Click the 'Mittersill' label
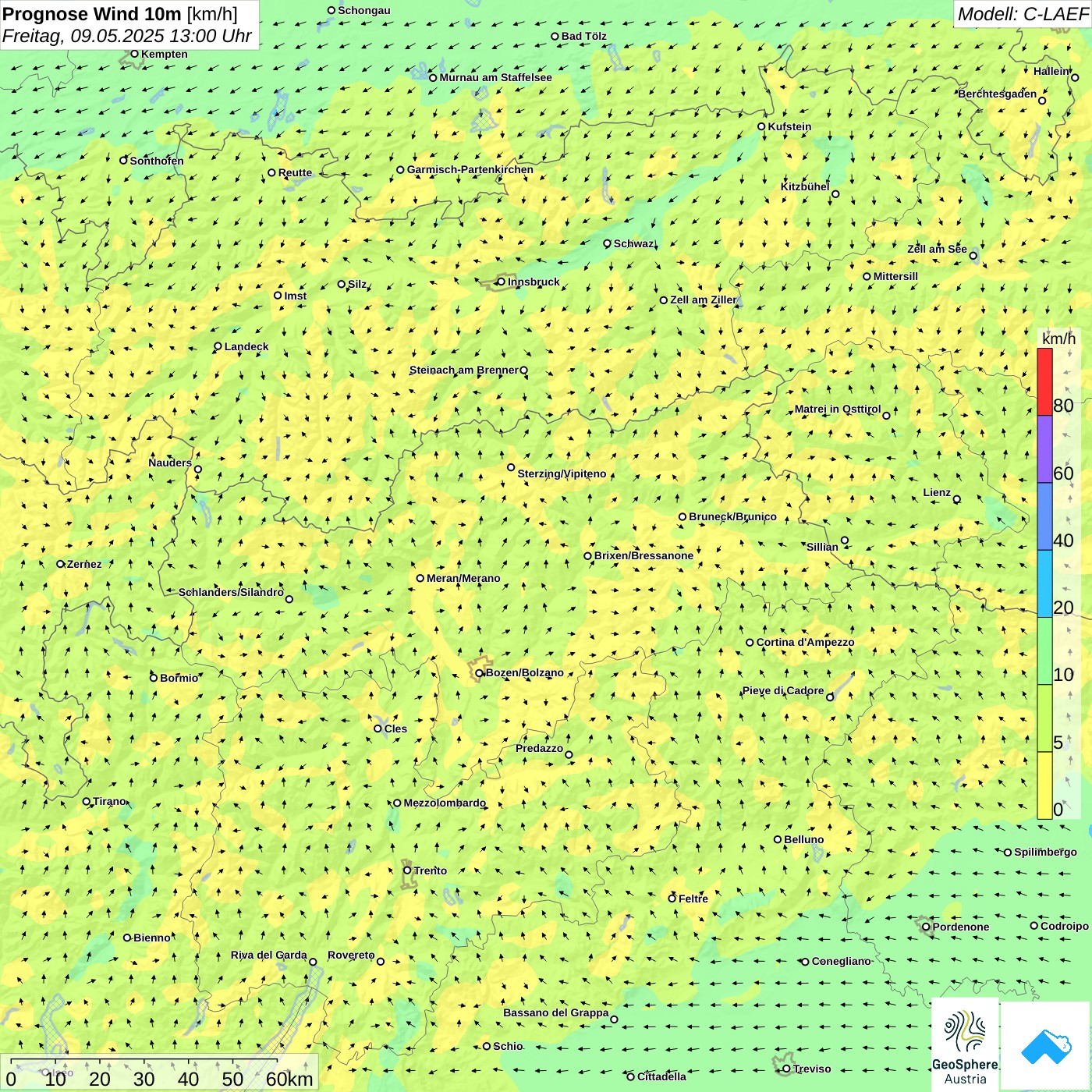The image size is (1092, 1092). point(895,276)
